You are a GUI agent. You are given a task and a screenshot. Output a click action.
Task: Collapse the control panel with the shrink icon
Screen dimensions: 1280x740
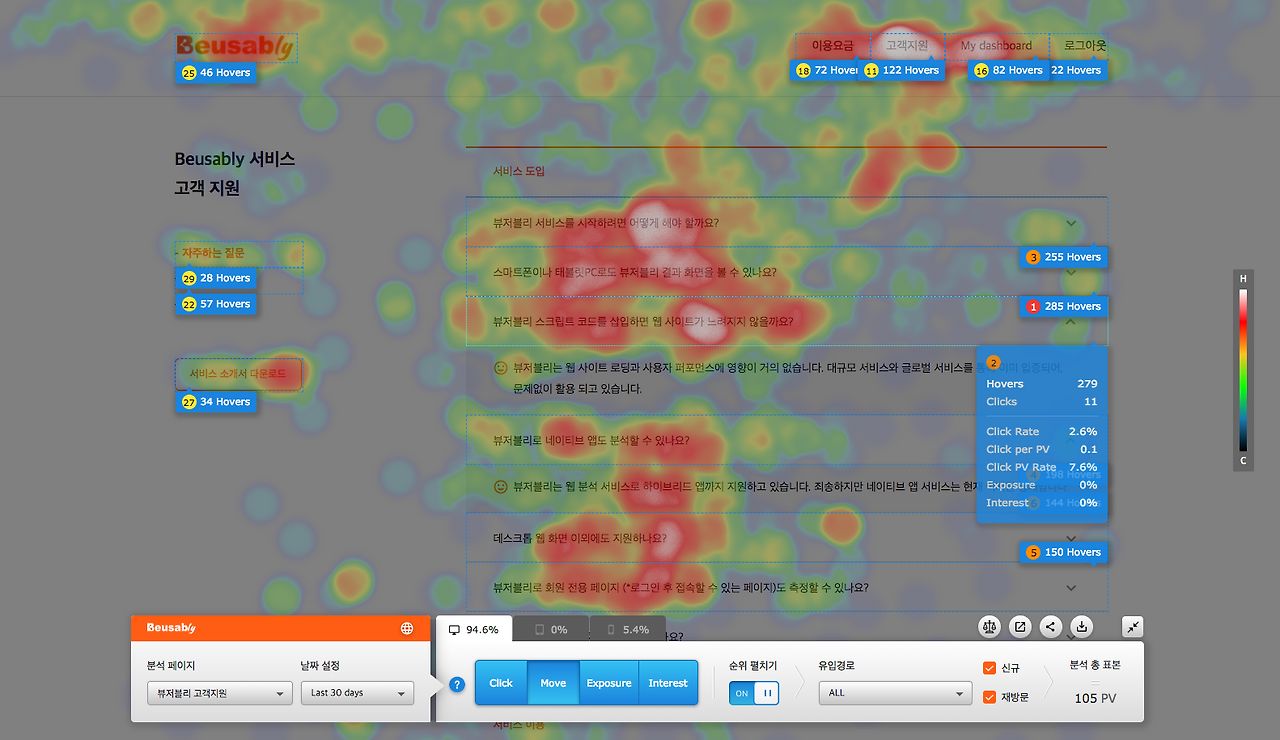1133,626
